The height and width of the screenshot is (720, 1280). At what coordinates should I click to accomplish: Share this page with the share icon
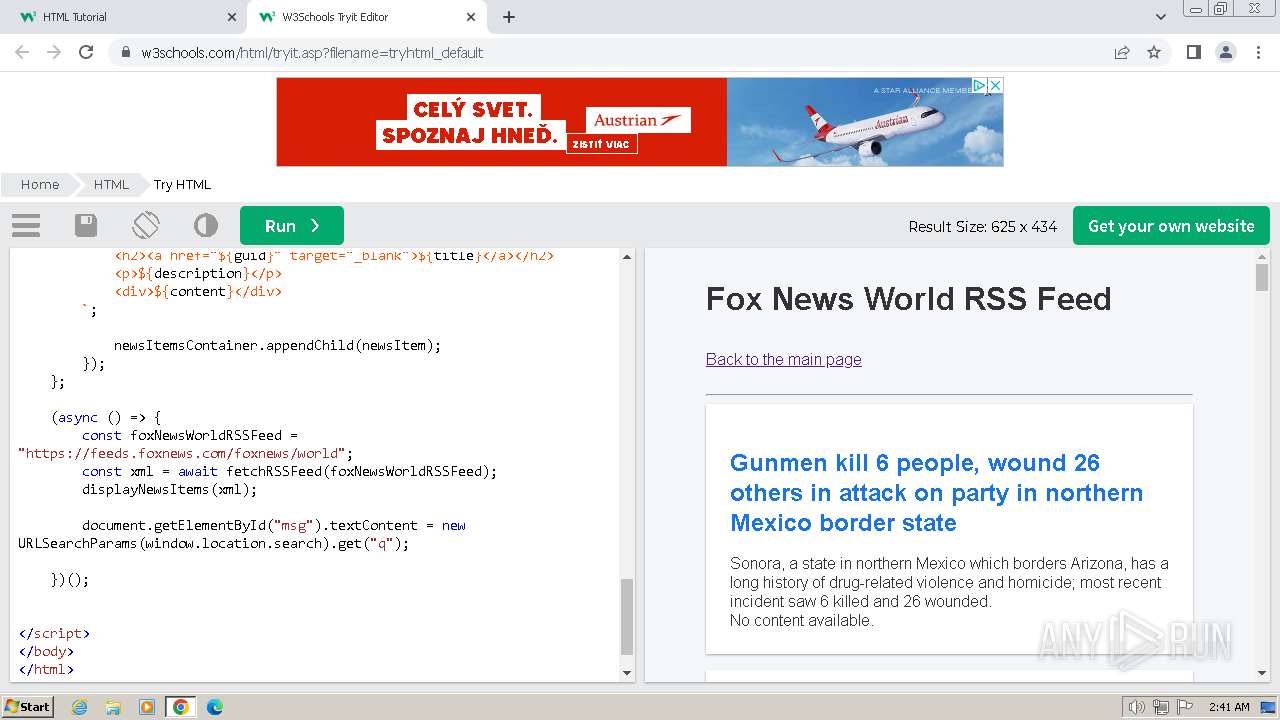[1122, 52]
